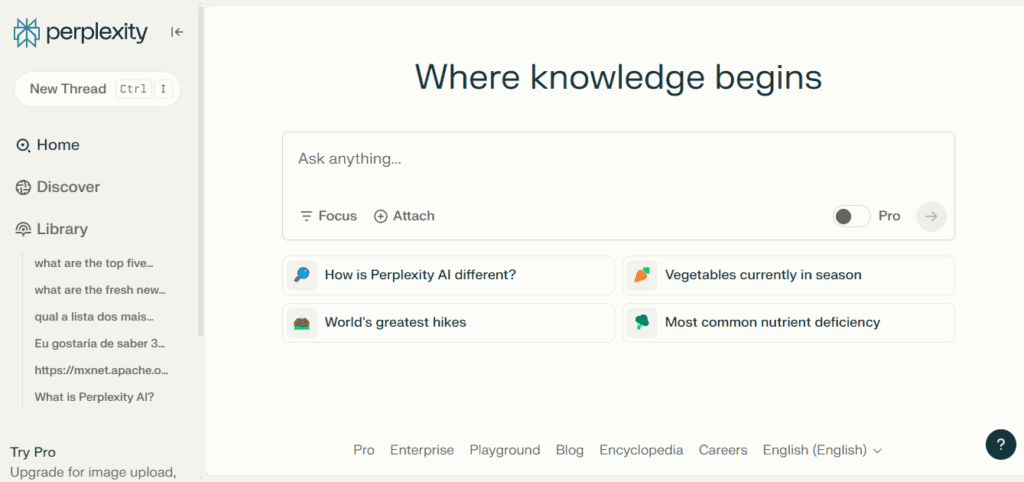Image resolution: width=1024 pixels, height=482 pixels.
Task: Open Discover via globe icon
Action: [x=23, y=187]
